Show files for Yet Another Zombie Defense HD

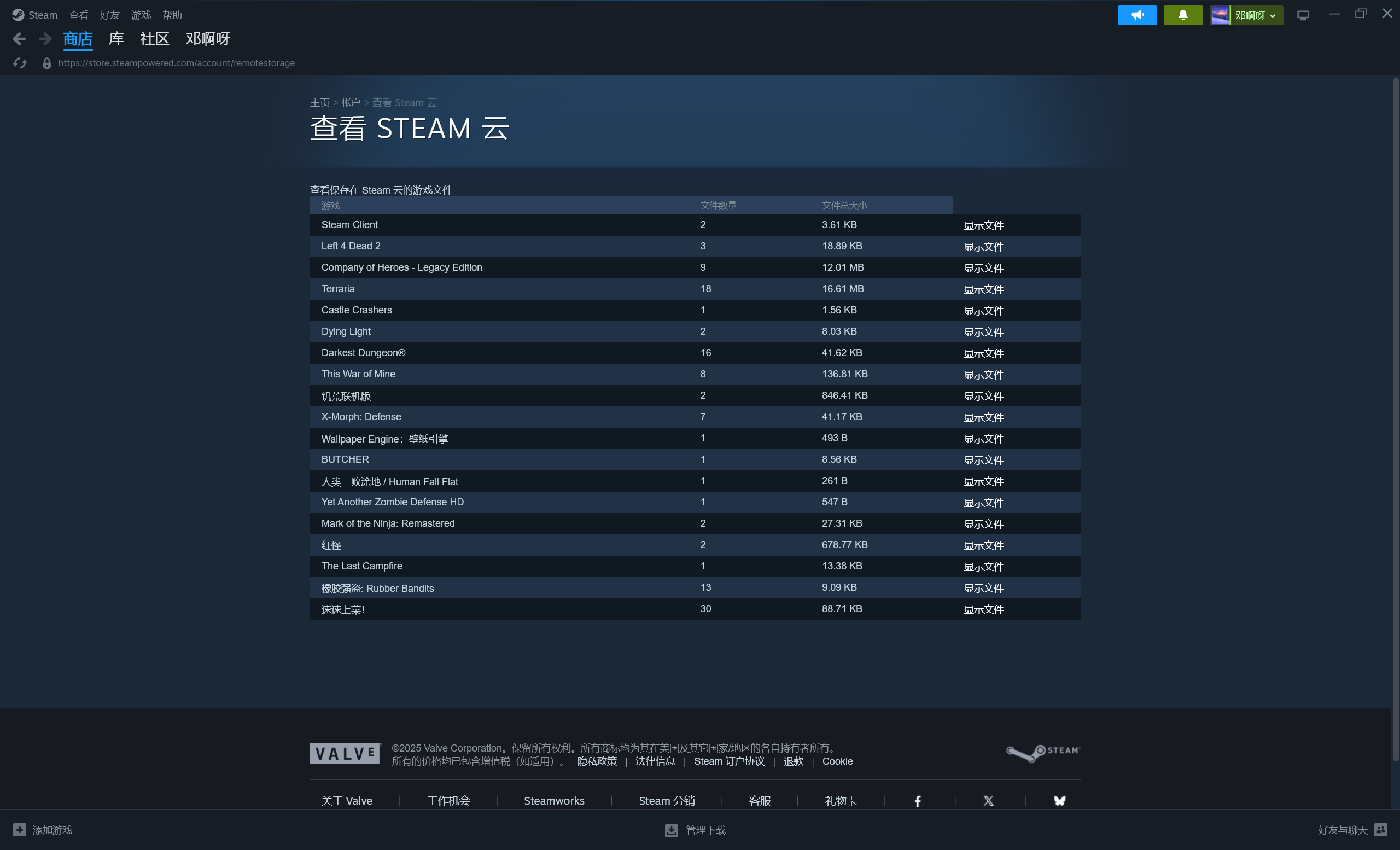[x=983, y=503]
